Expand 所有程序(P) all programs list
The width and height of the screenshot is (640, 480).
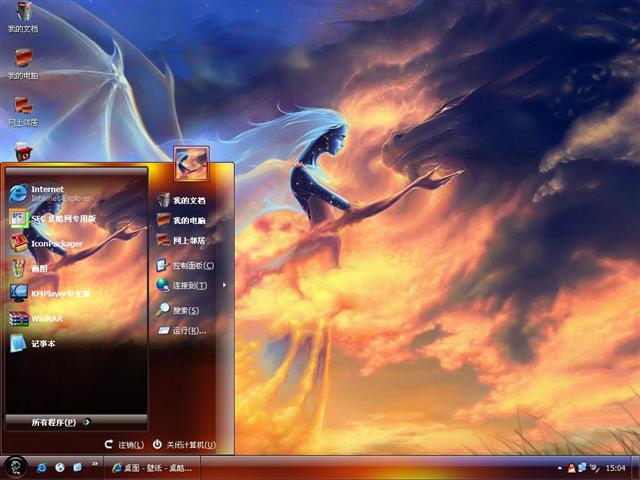tap(76, 422)
